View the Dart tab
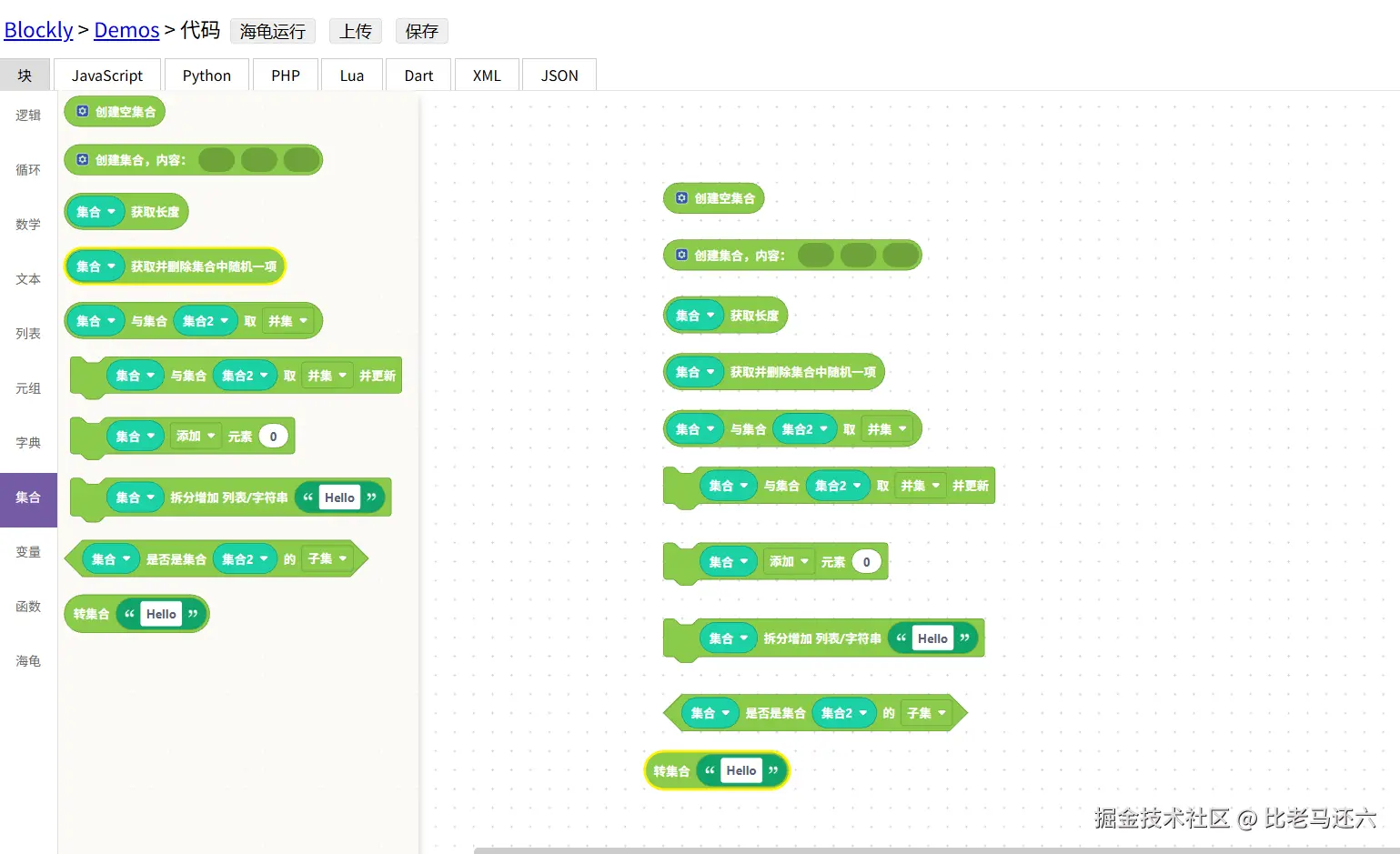Screen dimensions: 1400x854 coord(418,75)
